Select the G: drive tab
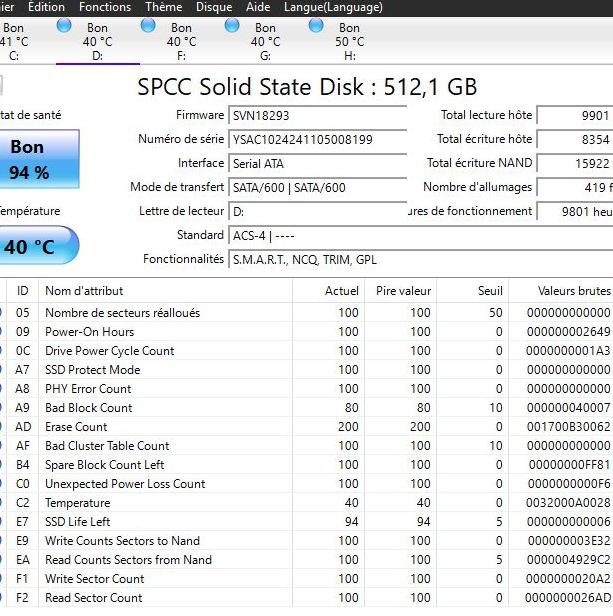The height and width of the screenshot is (616, 613). (x=266, y=42)
